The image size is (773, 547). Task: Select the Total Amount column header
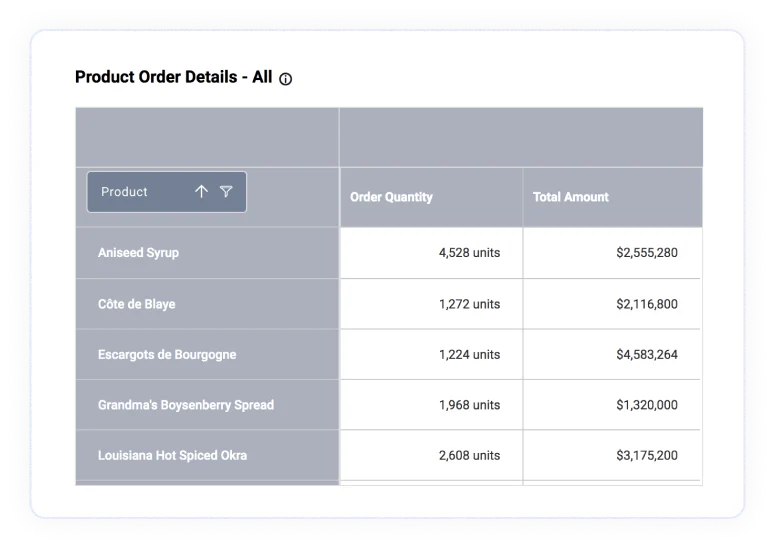[613, 197]
